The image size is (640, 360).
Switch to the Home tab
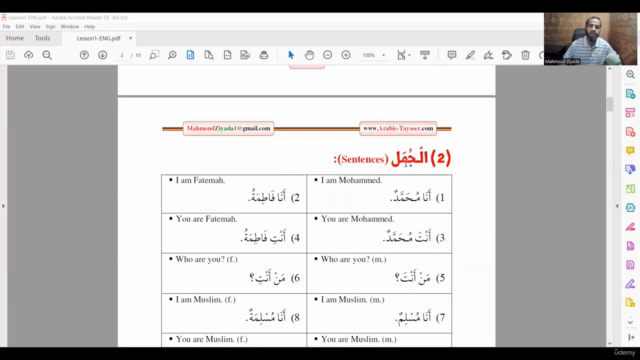15,38
